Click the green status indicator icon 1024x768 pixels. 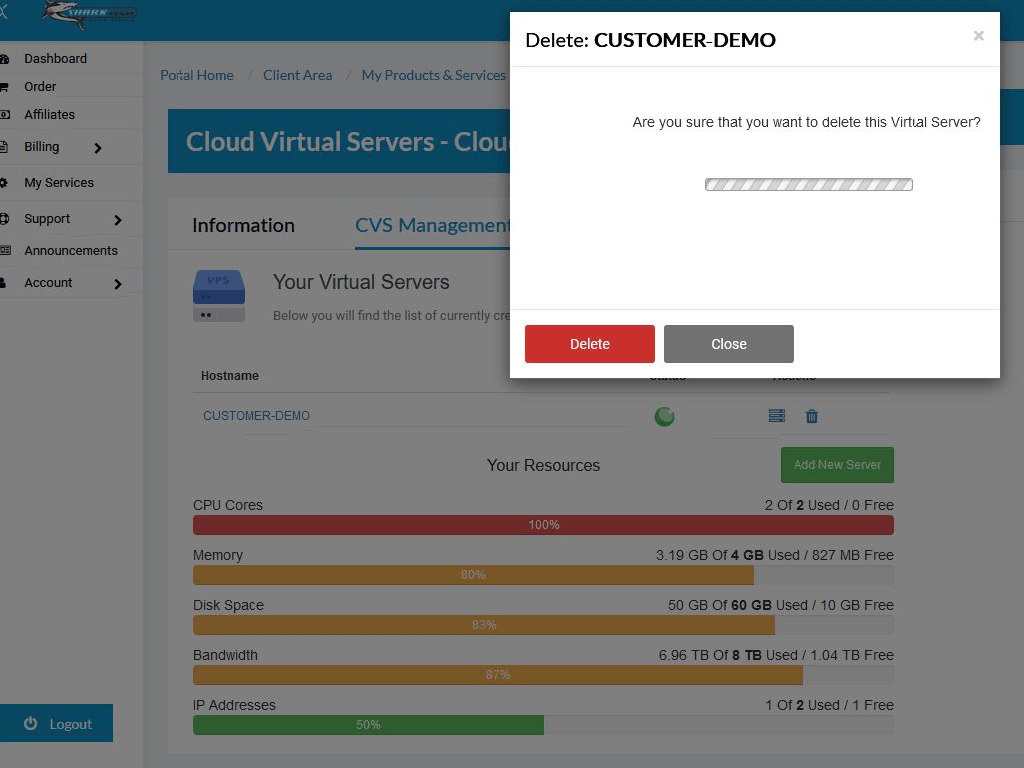(x=664, y=416)
